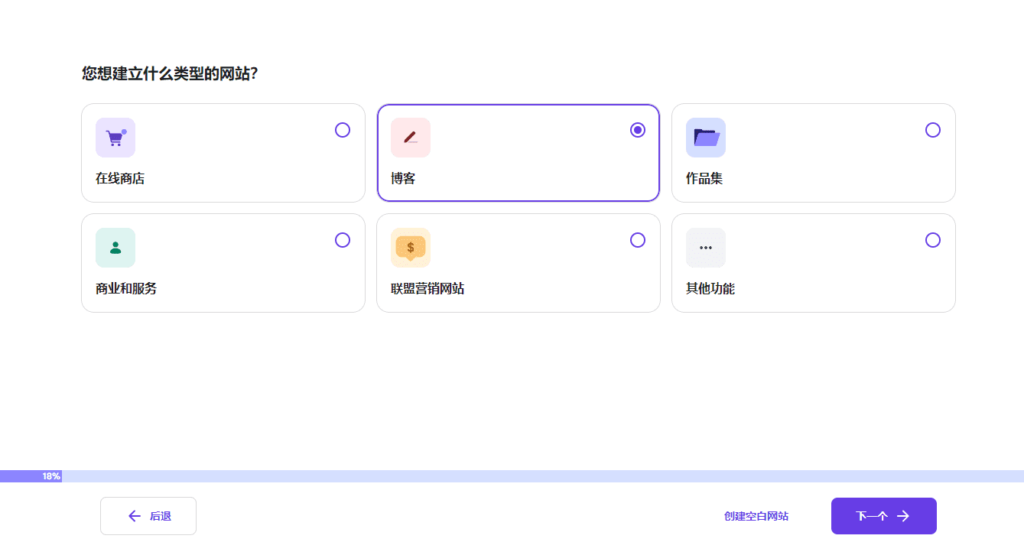Click the left arrow icon in 后退

pos(134,516)
